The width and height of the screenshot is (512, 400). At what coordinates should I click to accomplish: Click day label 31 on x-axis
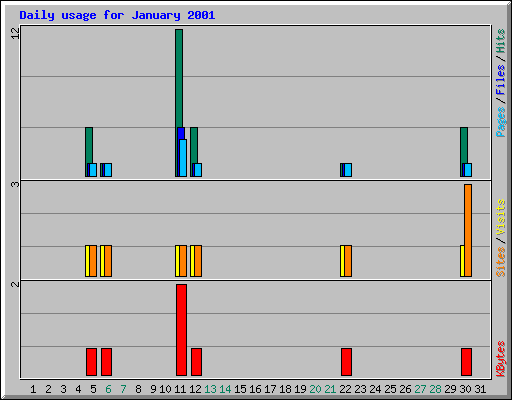tap(480, 389)
